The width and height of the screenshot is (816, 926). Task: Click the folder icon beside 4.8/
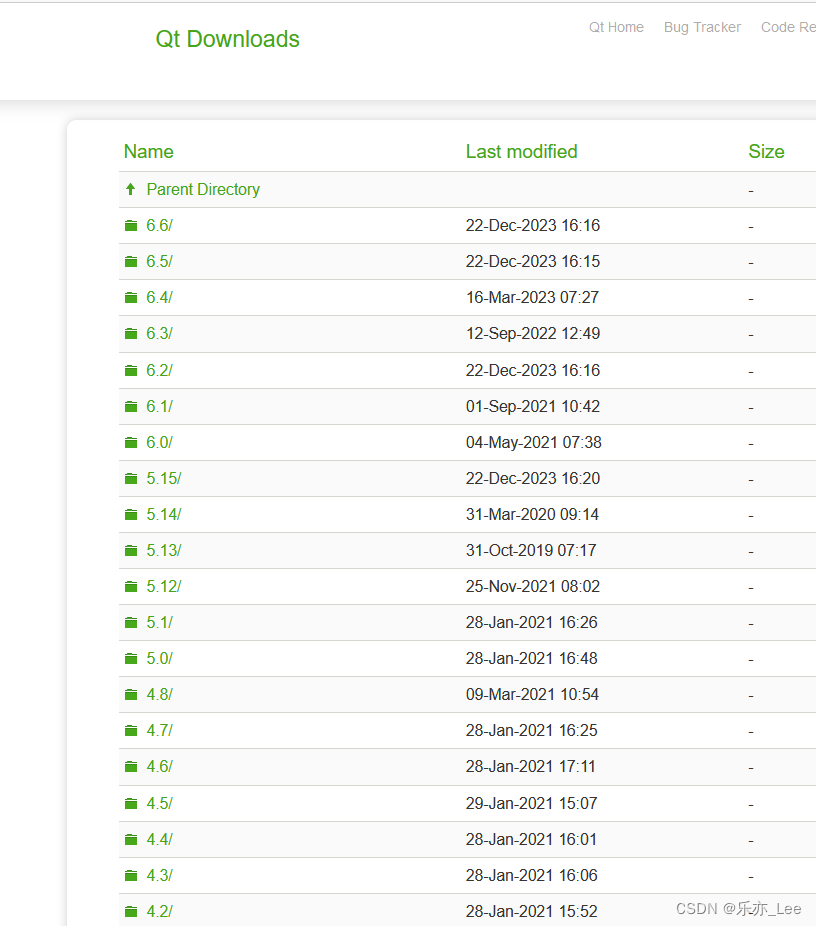tap(131, 695)
